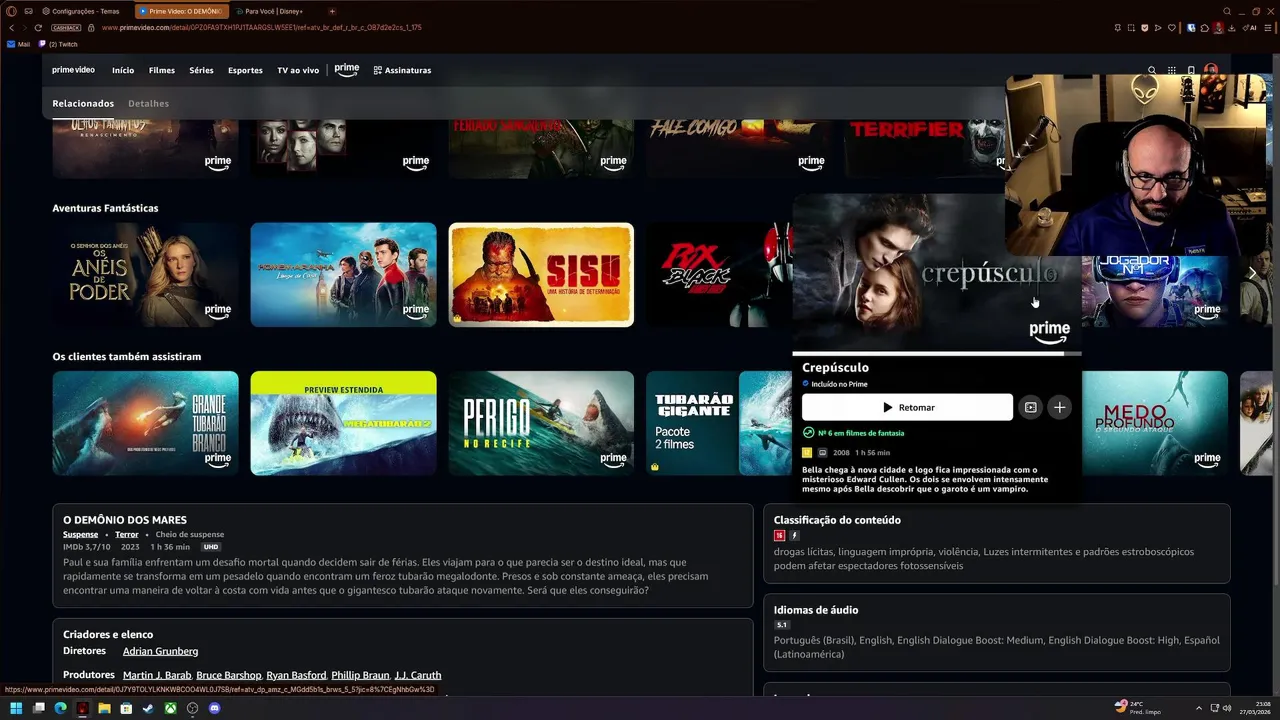The image size is (1280, 720).
Task: Open Medo Profundo thumbnail
Action: click(1154, 423)
